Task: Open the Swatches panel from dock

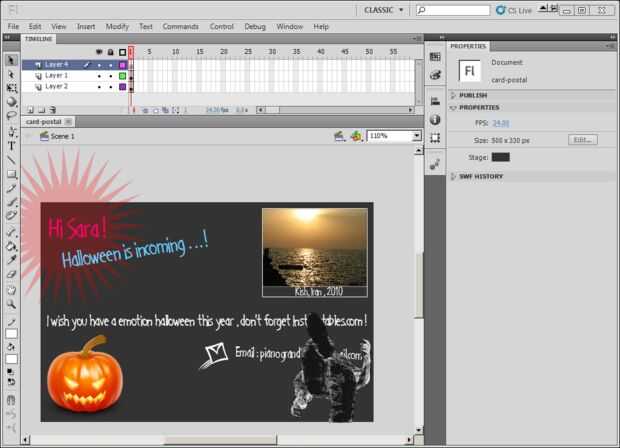Action: (x=435, y=57)
